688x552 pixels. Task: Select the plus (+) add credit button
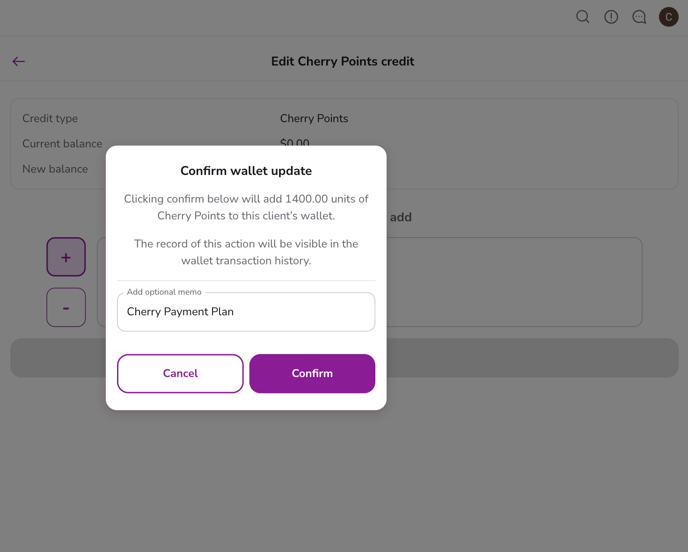point(66,257)
